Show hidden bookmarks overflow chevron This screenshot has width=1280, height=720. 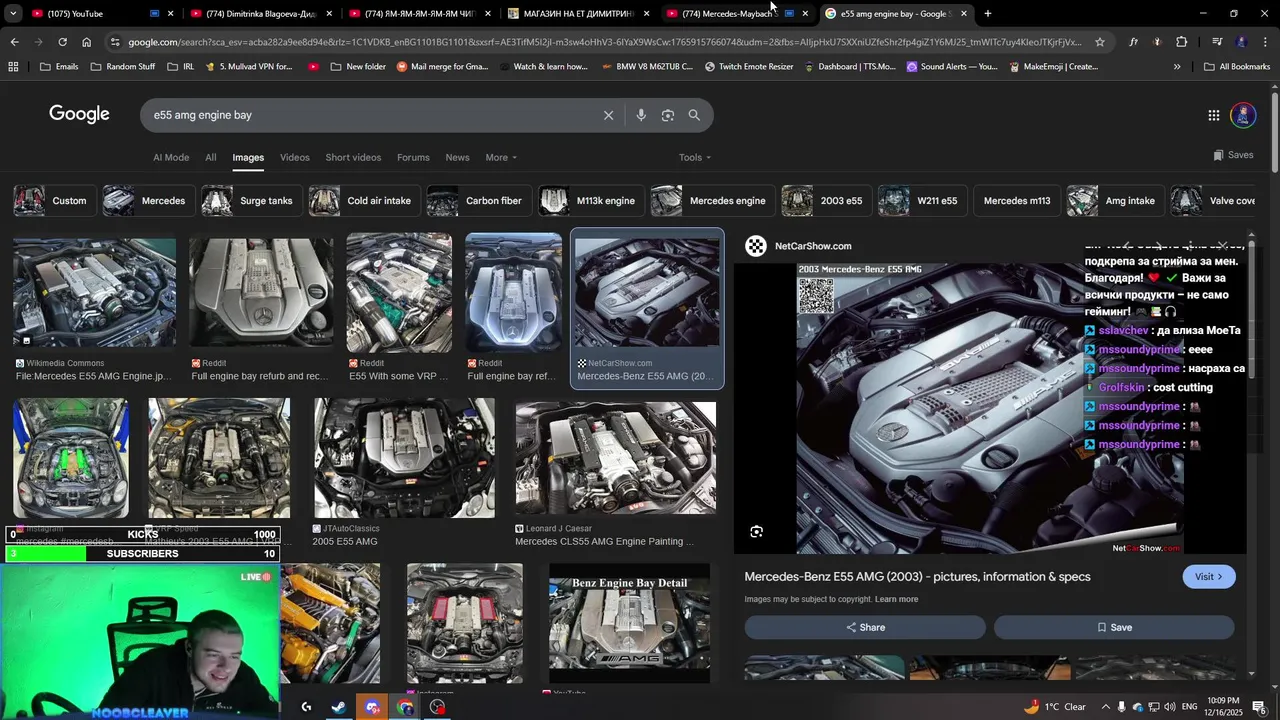pyautogui.click(x=1176, y=67)
